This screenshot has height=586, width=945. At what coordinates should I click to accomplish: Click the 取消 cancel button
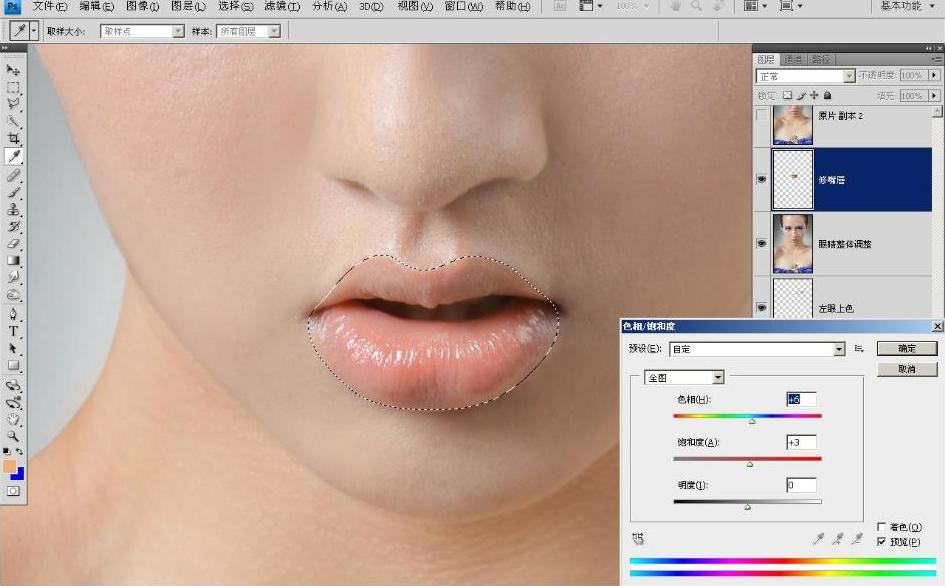point(907,369)
